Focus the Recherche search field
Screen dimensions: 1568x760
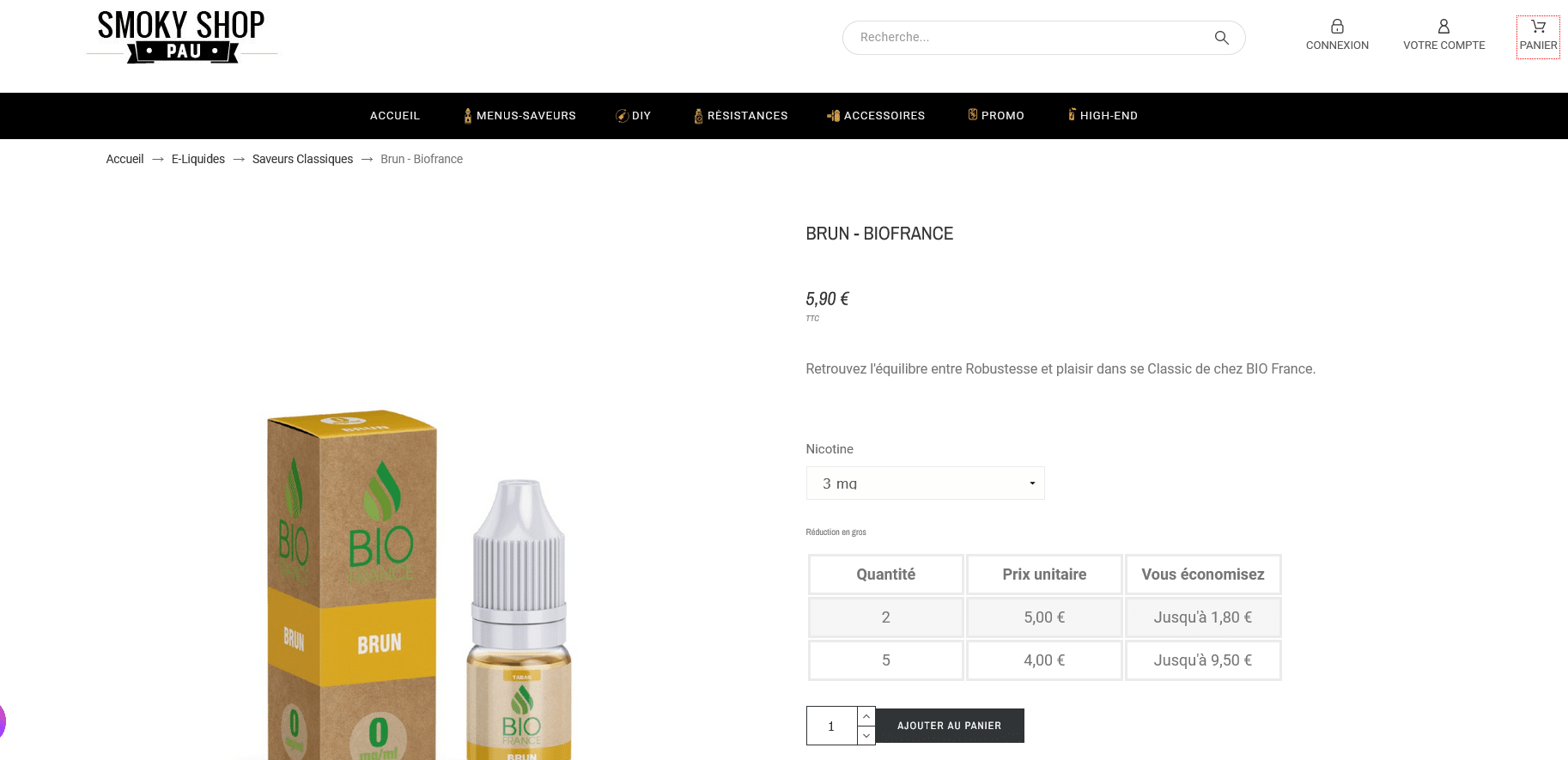pyautogui.click(x=1030, y=38)
